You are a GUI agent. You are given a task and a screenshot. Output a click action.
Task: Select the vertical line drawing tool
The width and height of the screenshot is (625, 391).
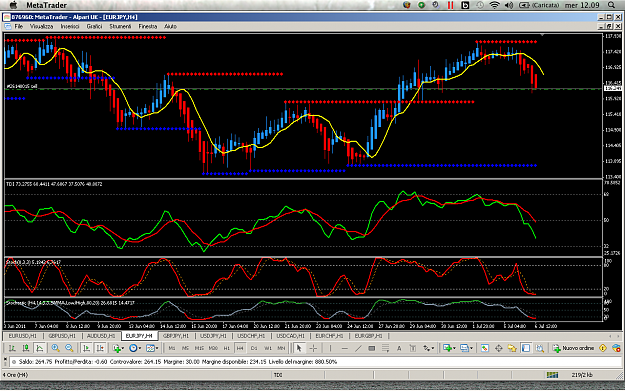(330, 348)
